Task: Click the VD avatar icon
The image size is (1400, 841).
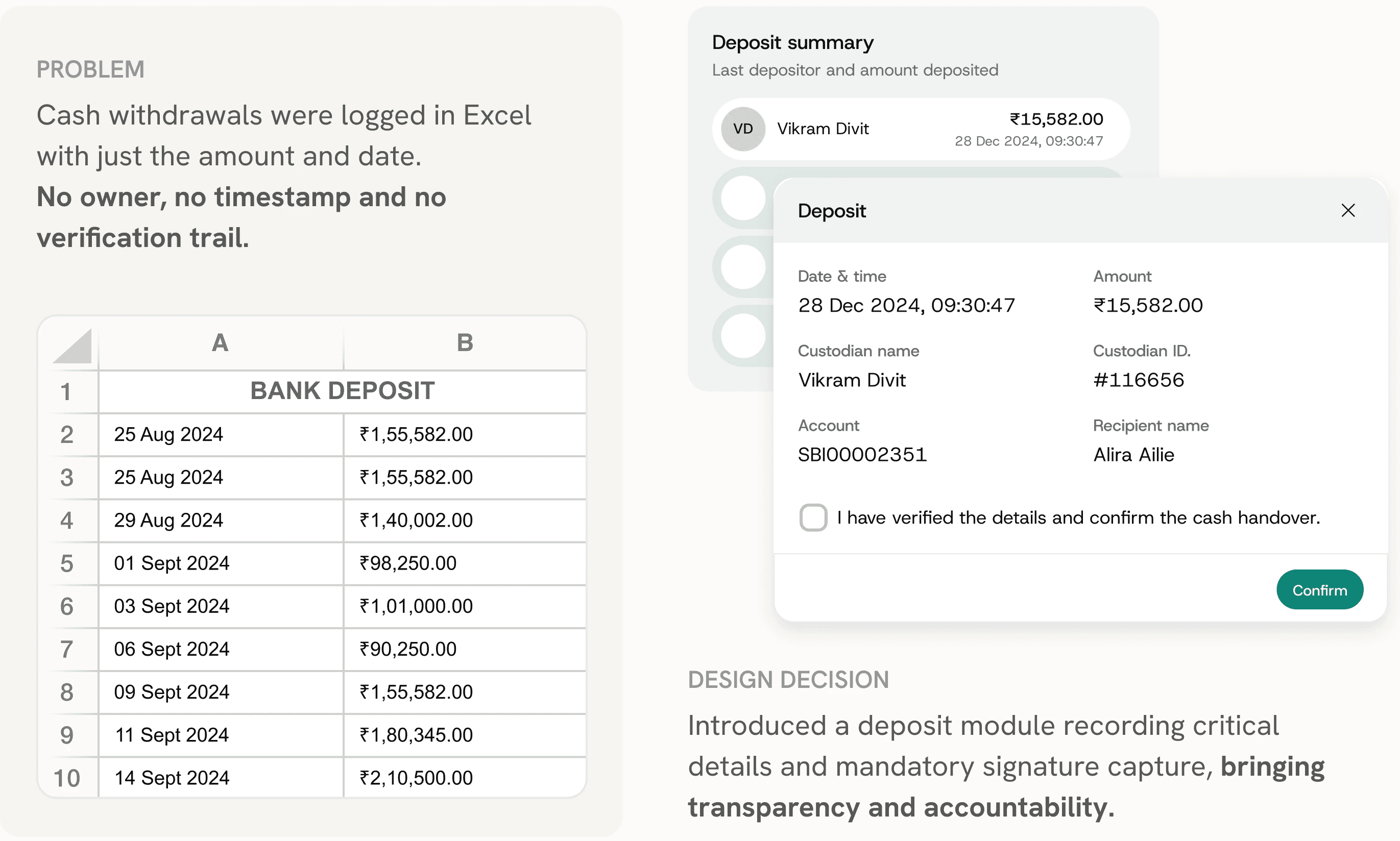Action: click(x=743, y=129)
